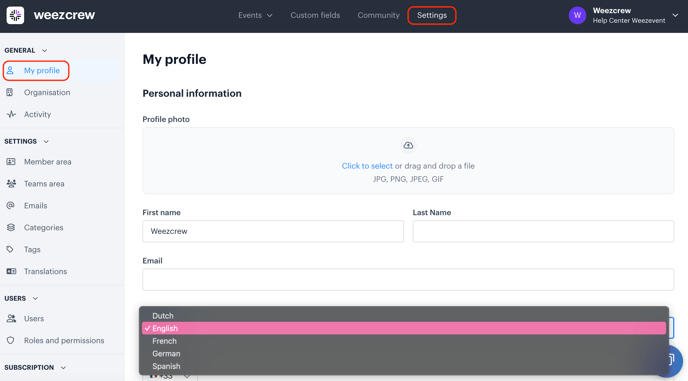Click the 'Click to select' link

(x=367, y=166)
